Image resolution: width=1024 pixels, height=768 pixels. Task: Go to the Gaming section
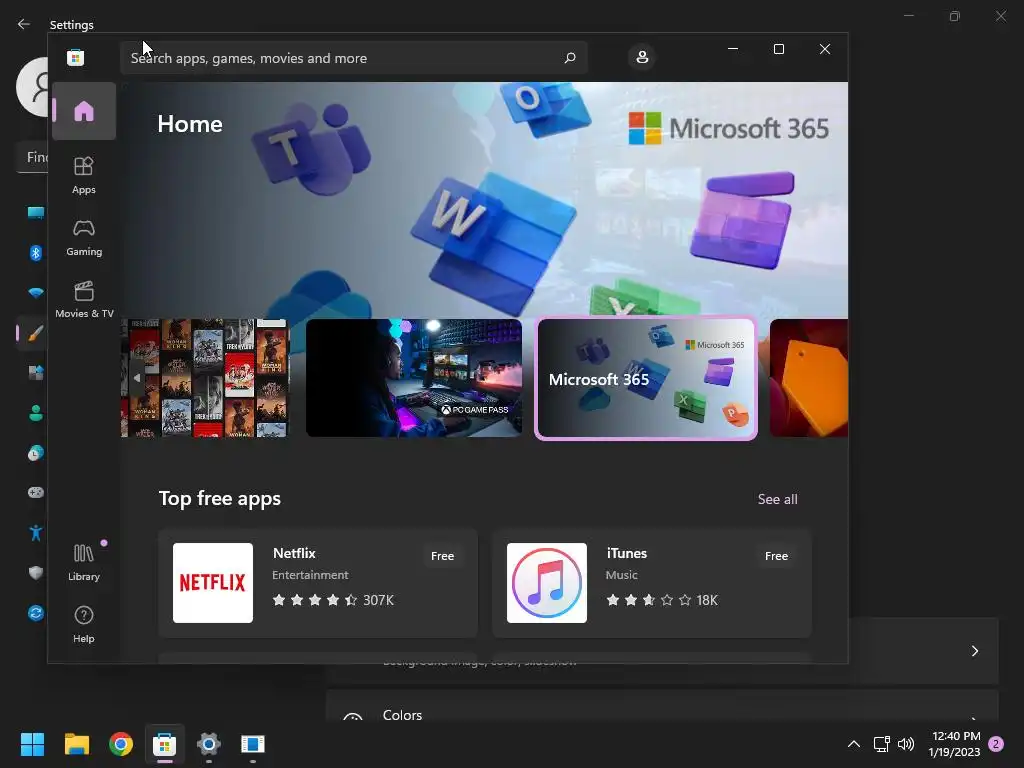click(84, 238)
